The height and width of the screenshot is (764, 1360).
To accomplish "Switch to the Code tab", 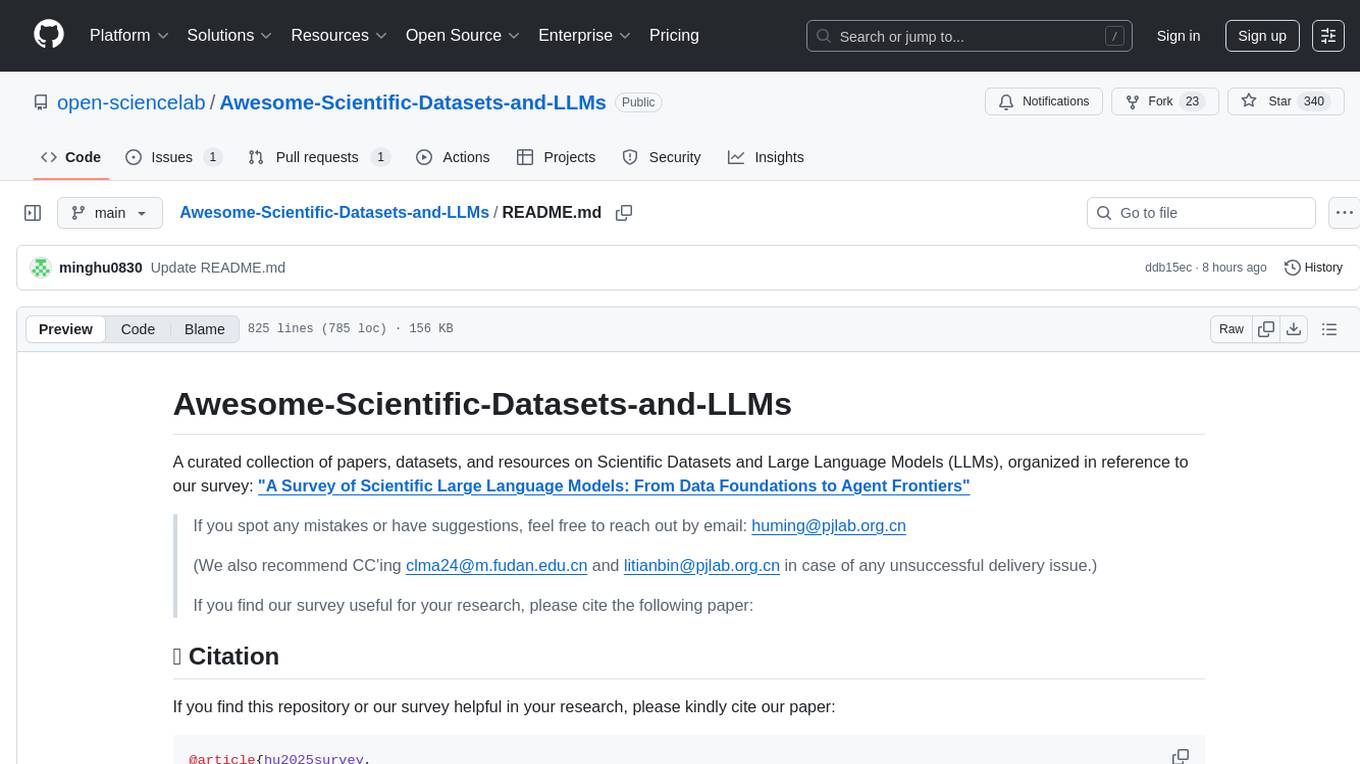I will pyautogui.click(x=71, y=157).
